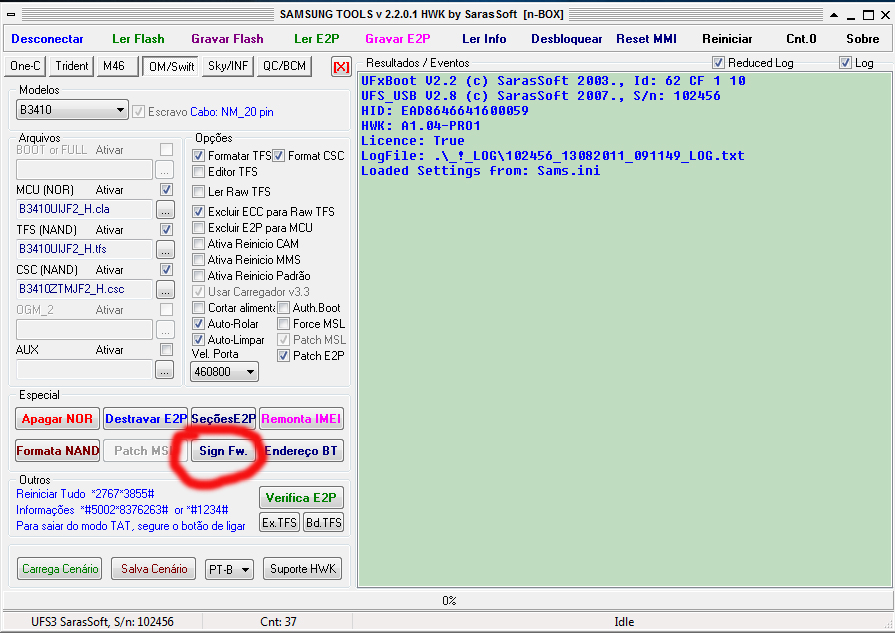The width and height of the screenshot is (895, 633).
Task: Click Gravar Flash menu item
Action: (x=227, y=39)
